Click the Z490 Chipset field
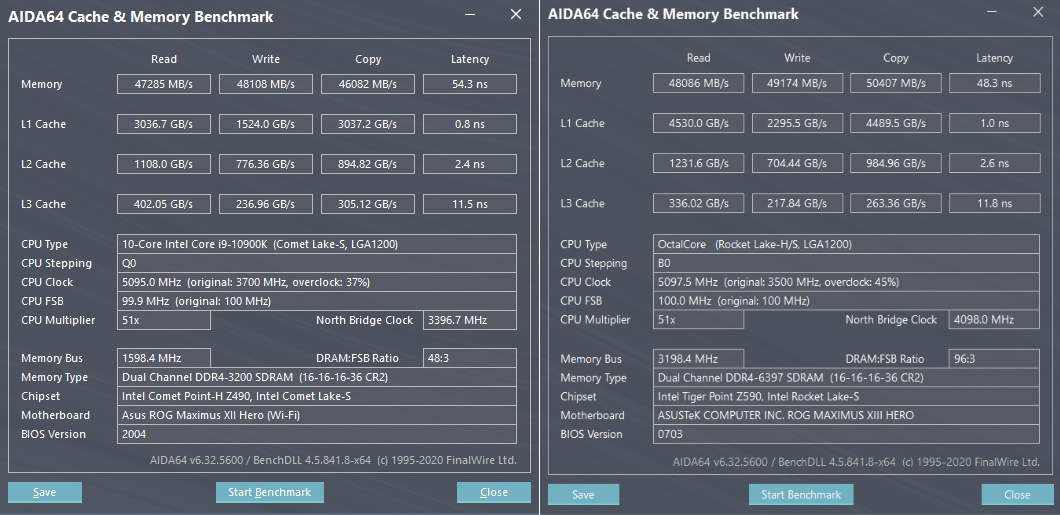 pos(316,396)
